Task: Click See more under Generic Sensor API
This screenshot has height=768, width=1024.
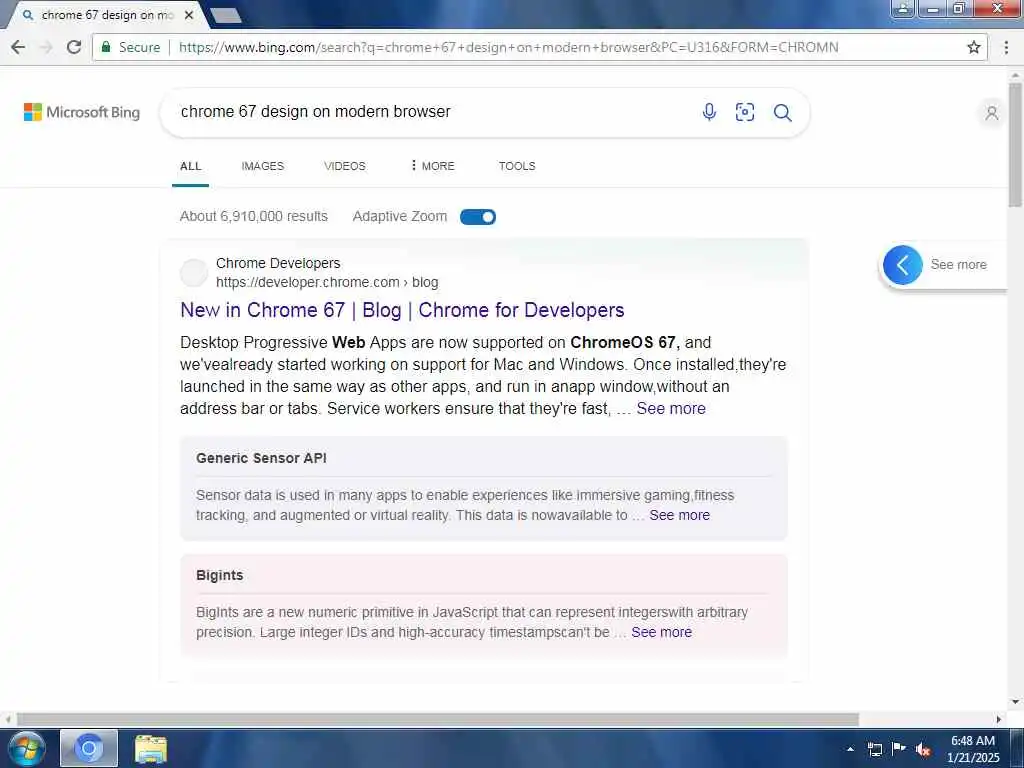Action: [680, 515]
